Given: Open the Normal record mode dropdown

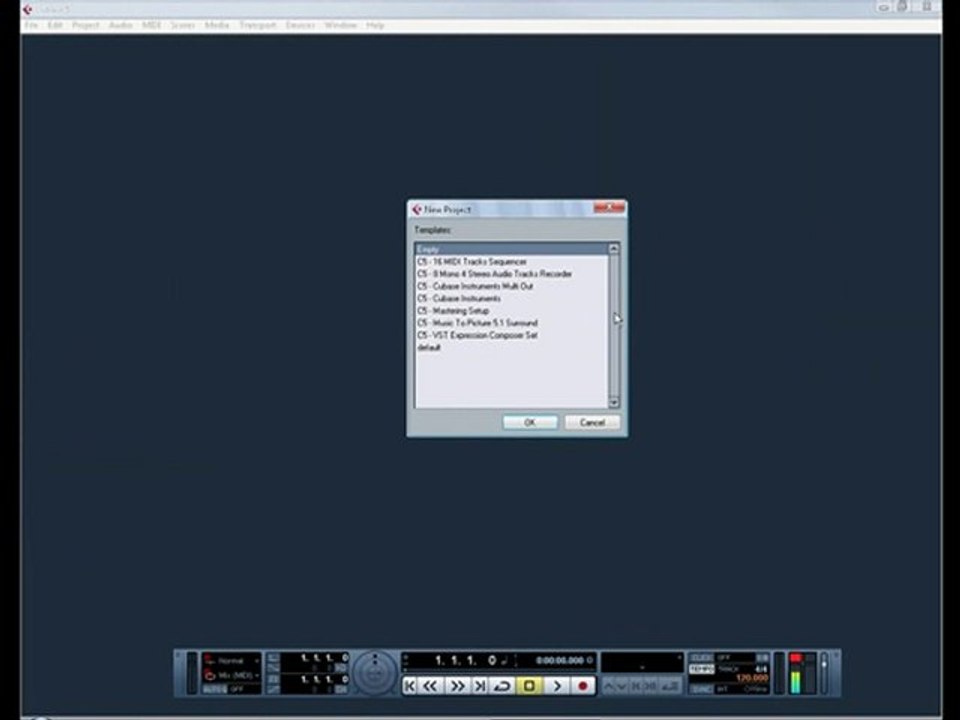Looking at the screenshot, I should pyautogui.click(x=231, y=661).
